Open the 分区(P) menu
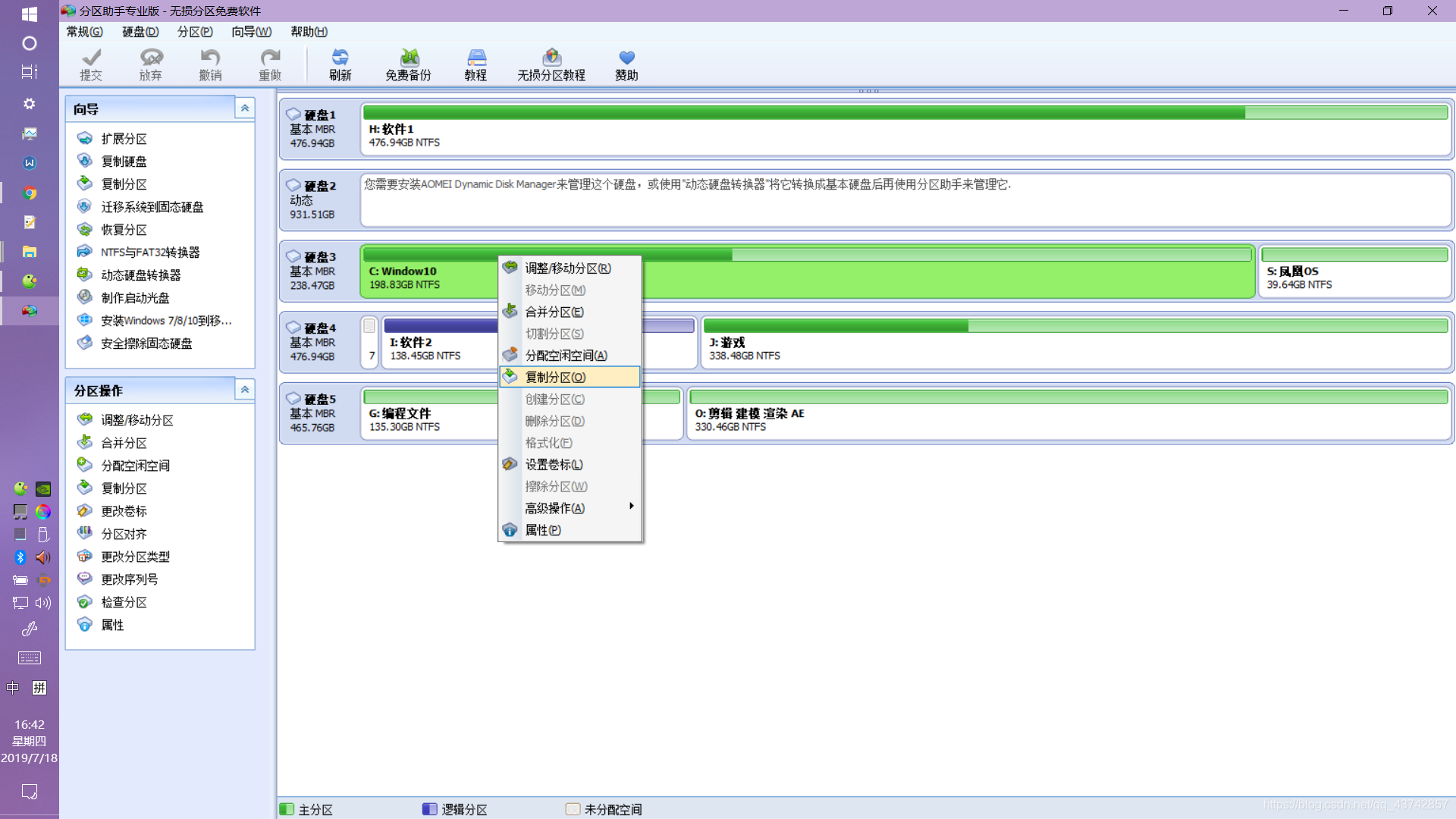The height and width of the screenshot is (819, 1456). click(195, 32)
